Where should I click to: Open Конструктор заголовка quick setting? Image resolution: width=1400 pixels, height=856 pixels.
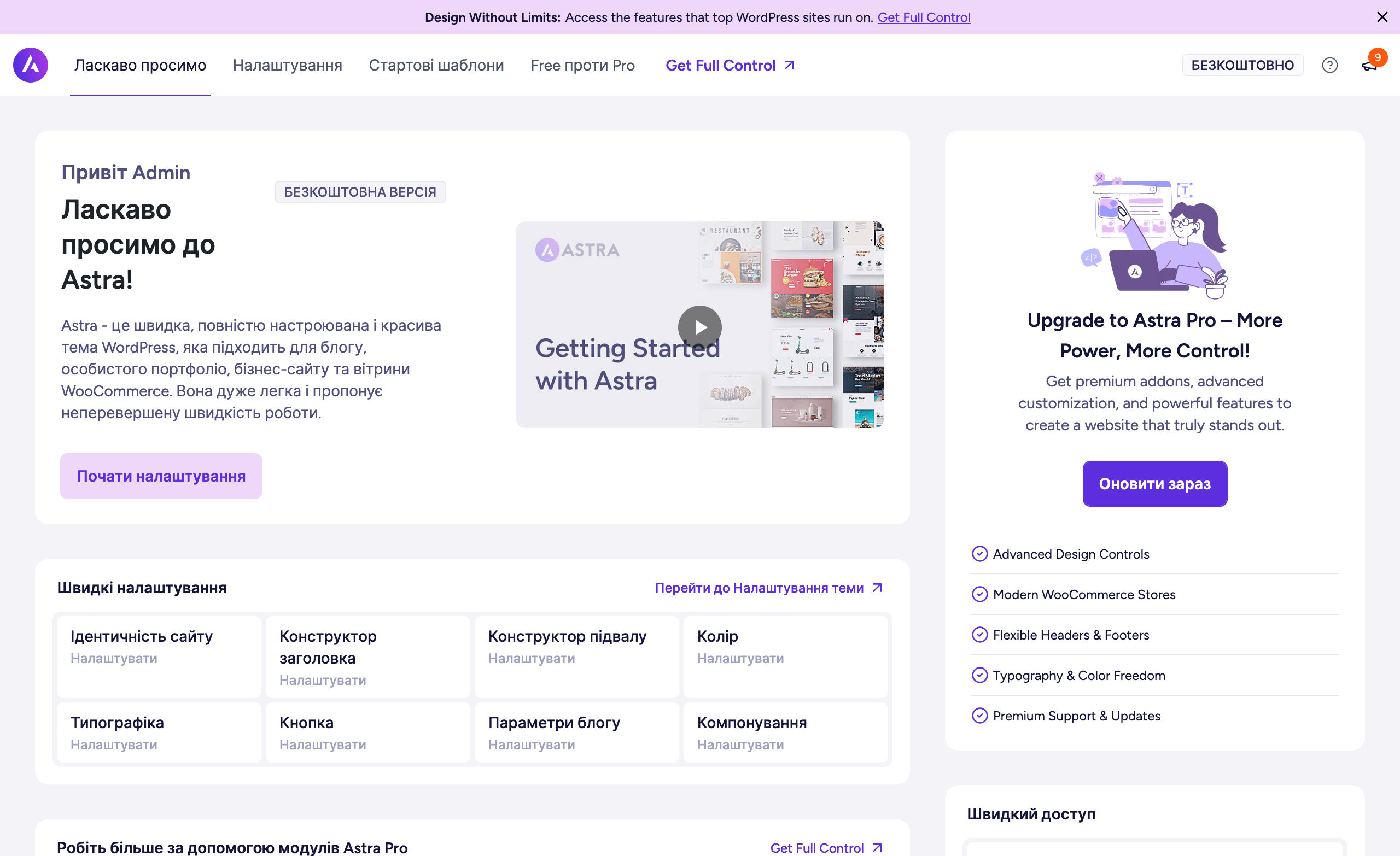[367, 656]
